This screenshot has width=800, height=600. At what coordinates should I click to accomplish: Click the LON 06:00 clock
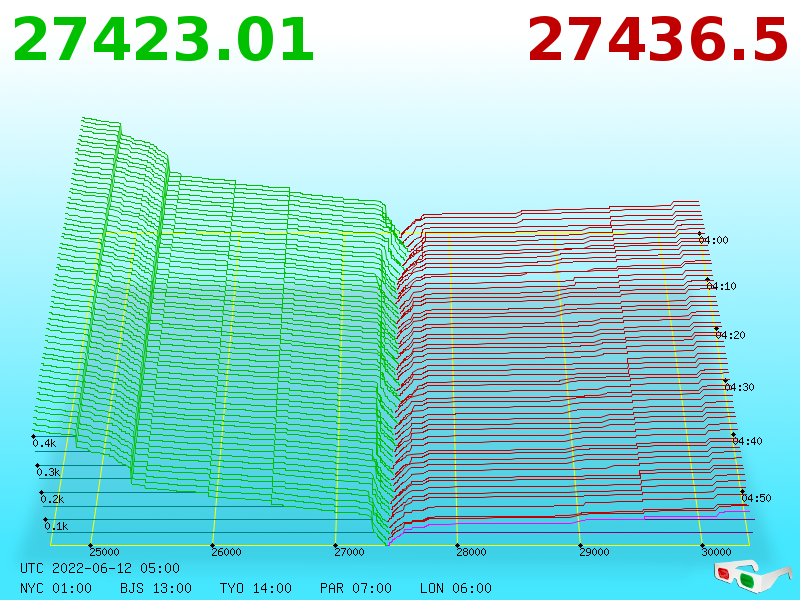[x=456, y=588]
